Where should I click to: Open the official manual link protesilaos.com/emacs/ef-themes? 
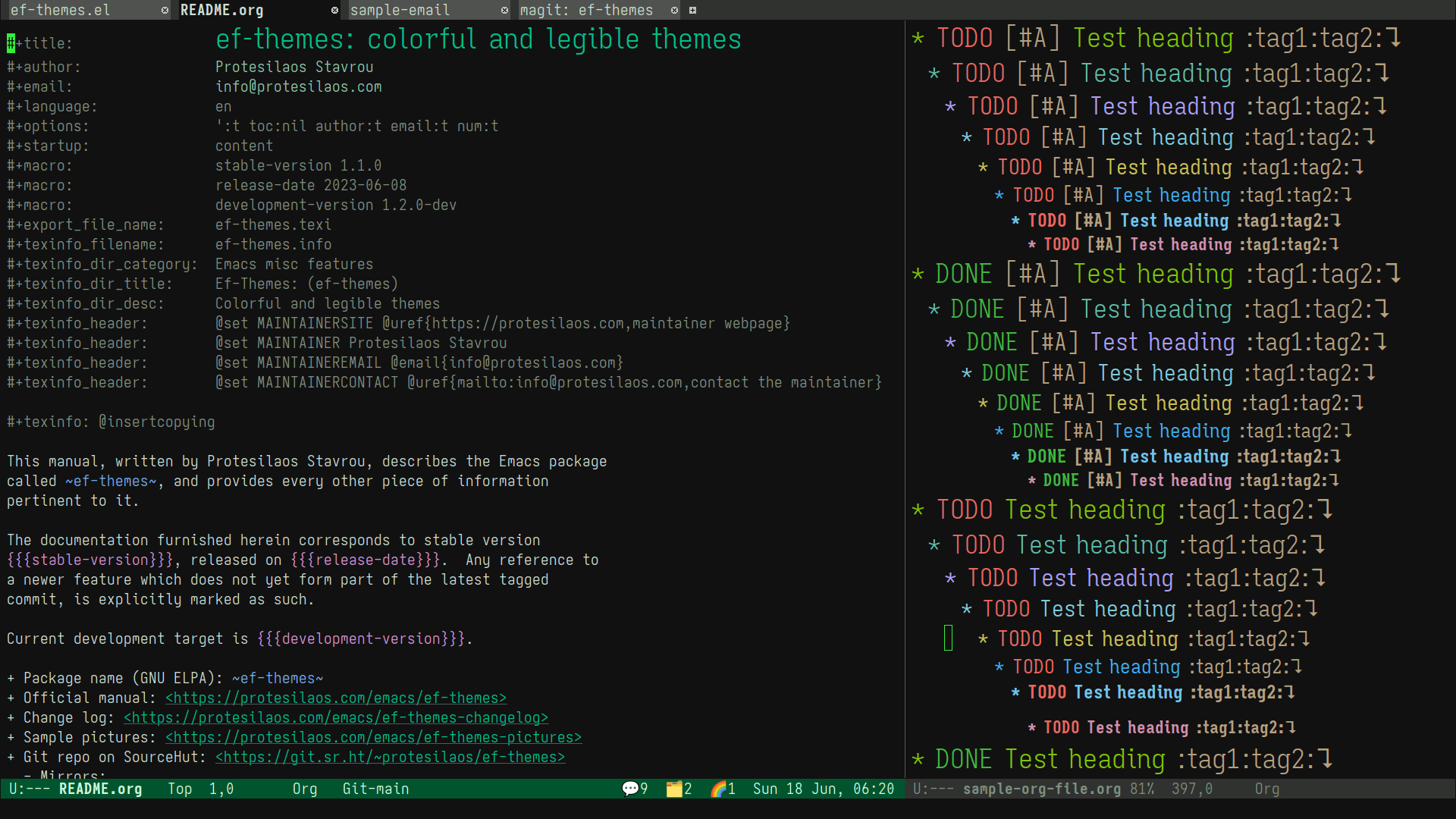pos(336,698)
